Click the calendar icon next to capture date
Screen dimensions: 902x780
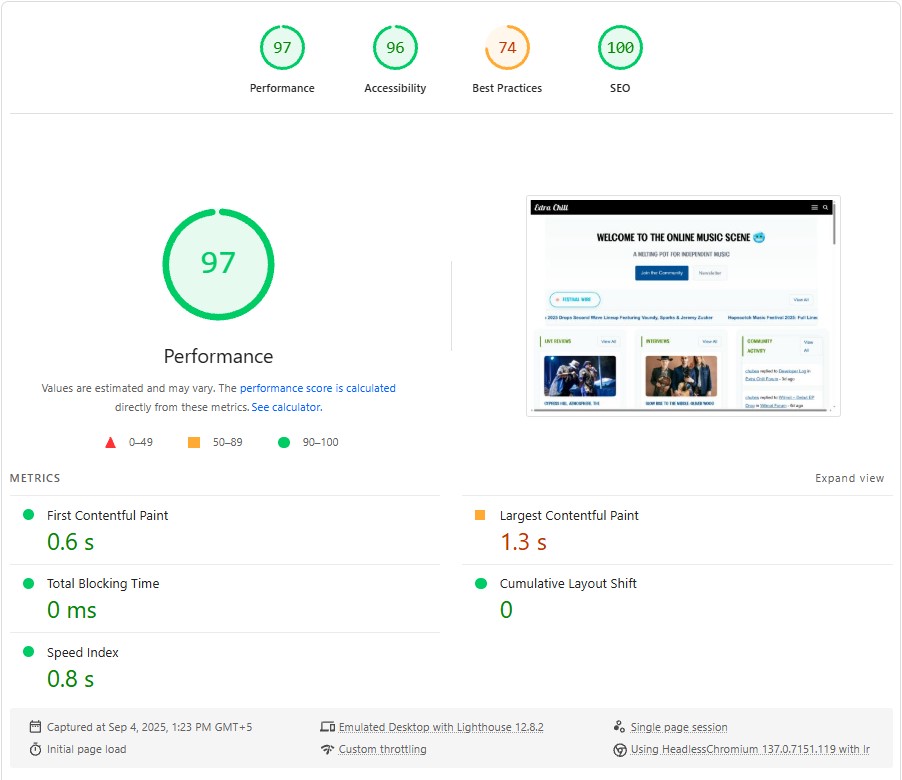[33, 727]
